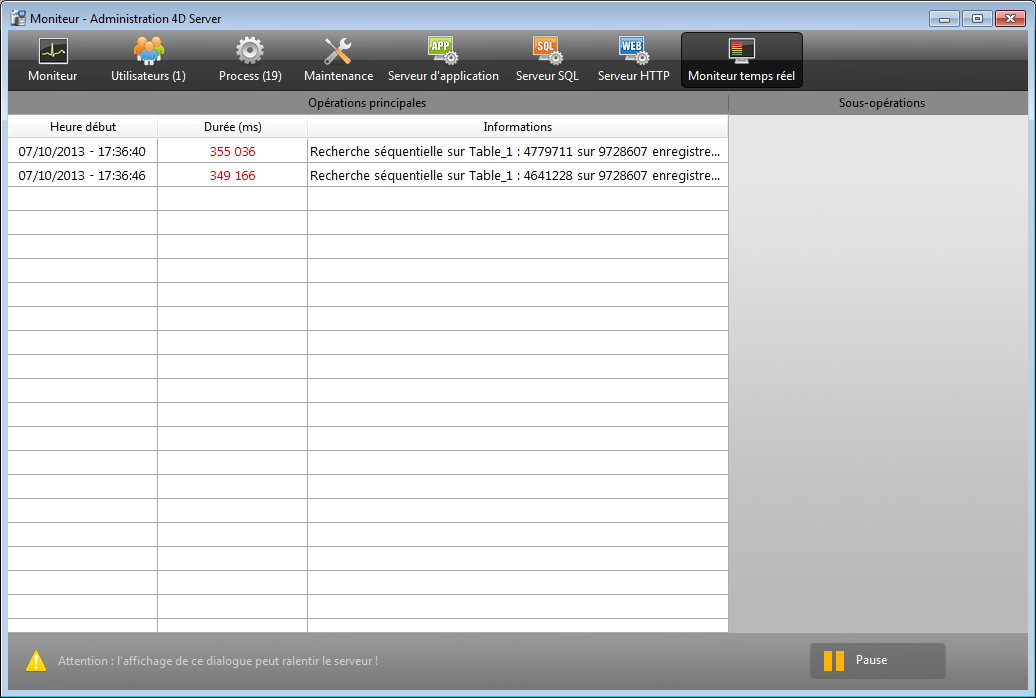Click the yellow warning triangle icon

(x=36, y=661)
